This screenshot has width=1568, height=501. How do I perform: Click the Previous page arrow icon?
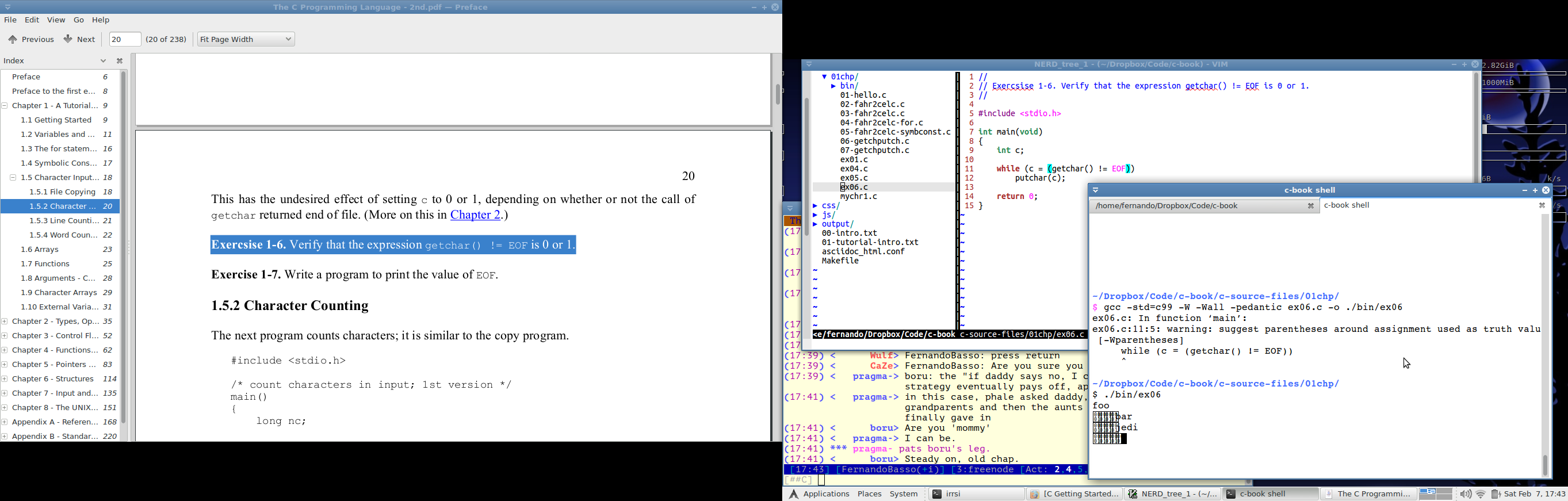pos(12,40)
